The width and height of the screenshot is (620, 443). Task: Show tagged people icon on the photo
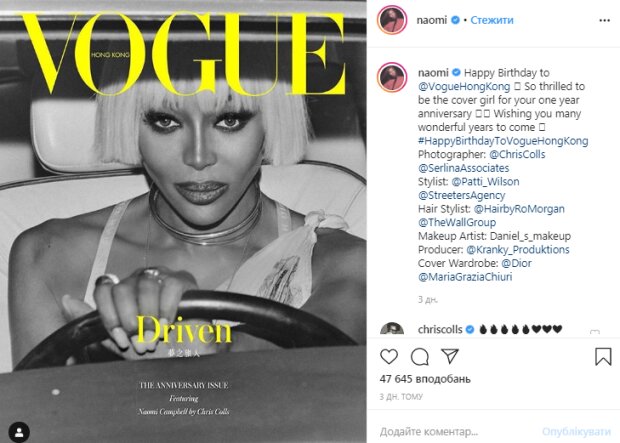point(19,432)
